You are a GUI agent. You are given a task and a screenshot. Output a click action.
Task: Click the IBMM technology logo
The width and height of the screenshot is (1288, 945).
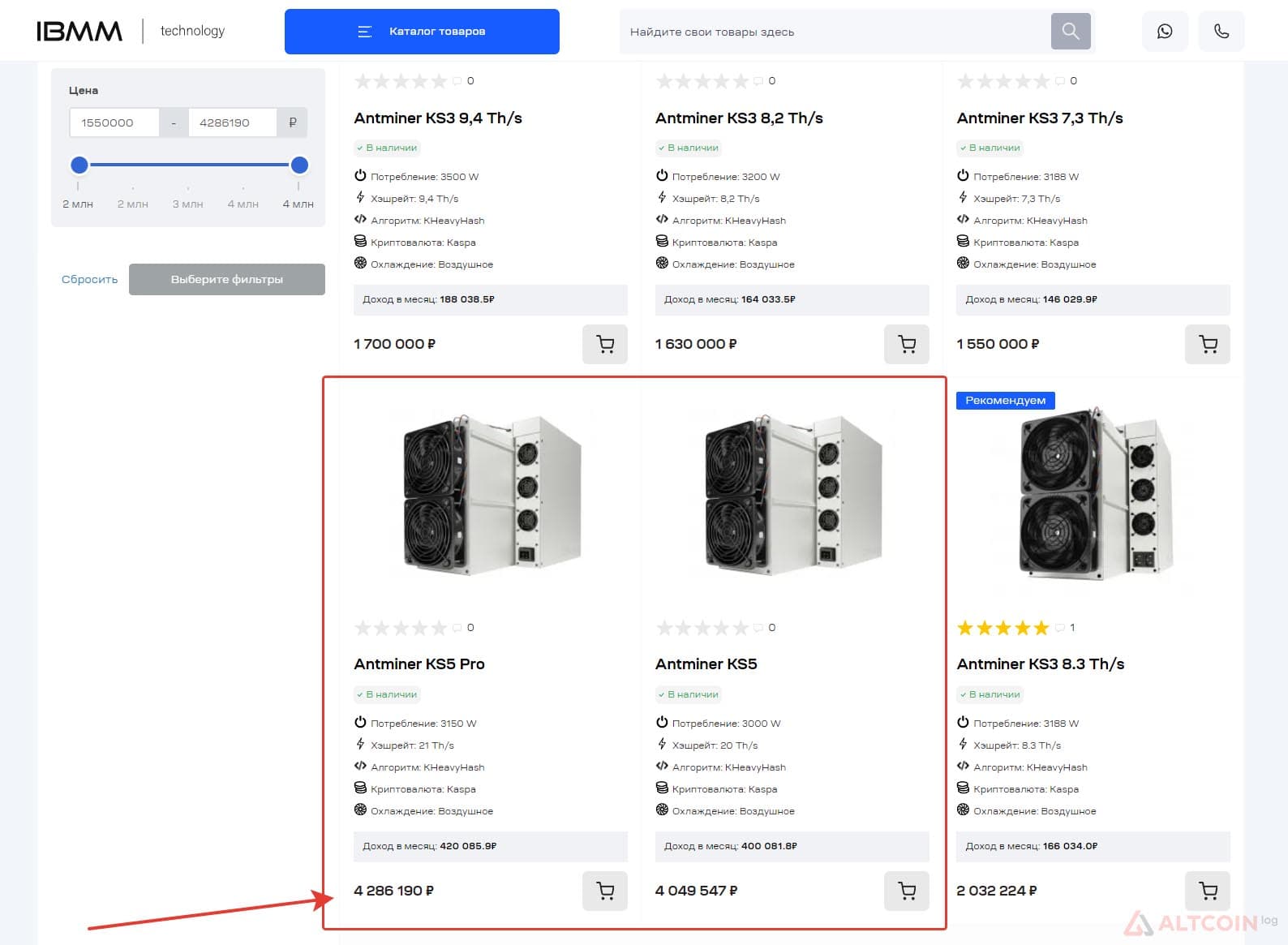pyautogui.click(x=131, y=31)
